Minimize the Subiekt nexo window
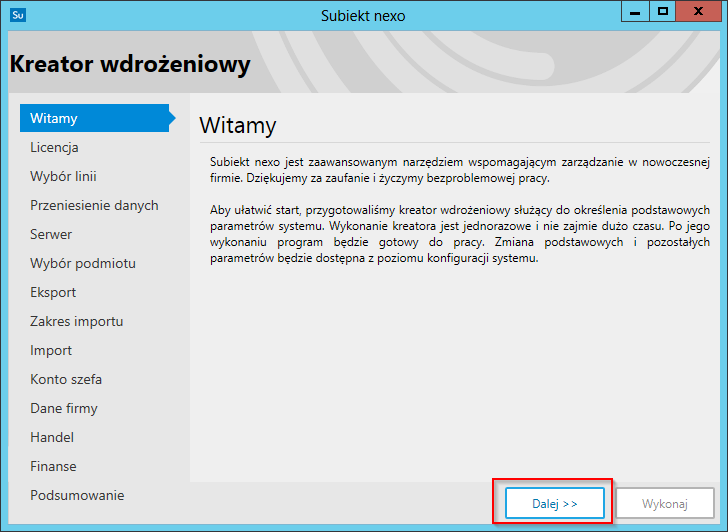728x532 pixels. click(x=635, y=12)
